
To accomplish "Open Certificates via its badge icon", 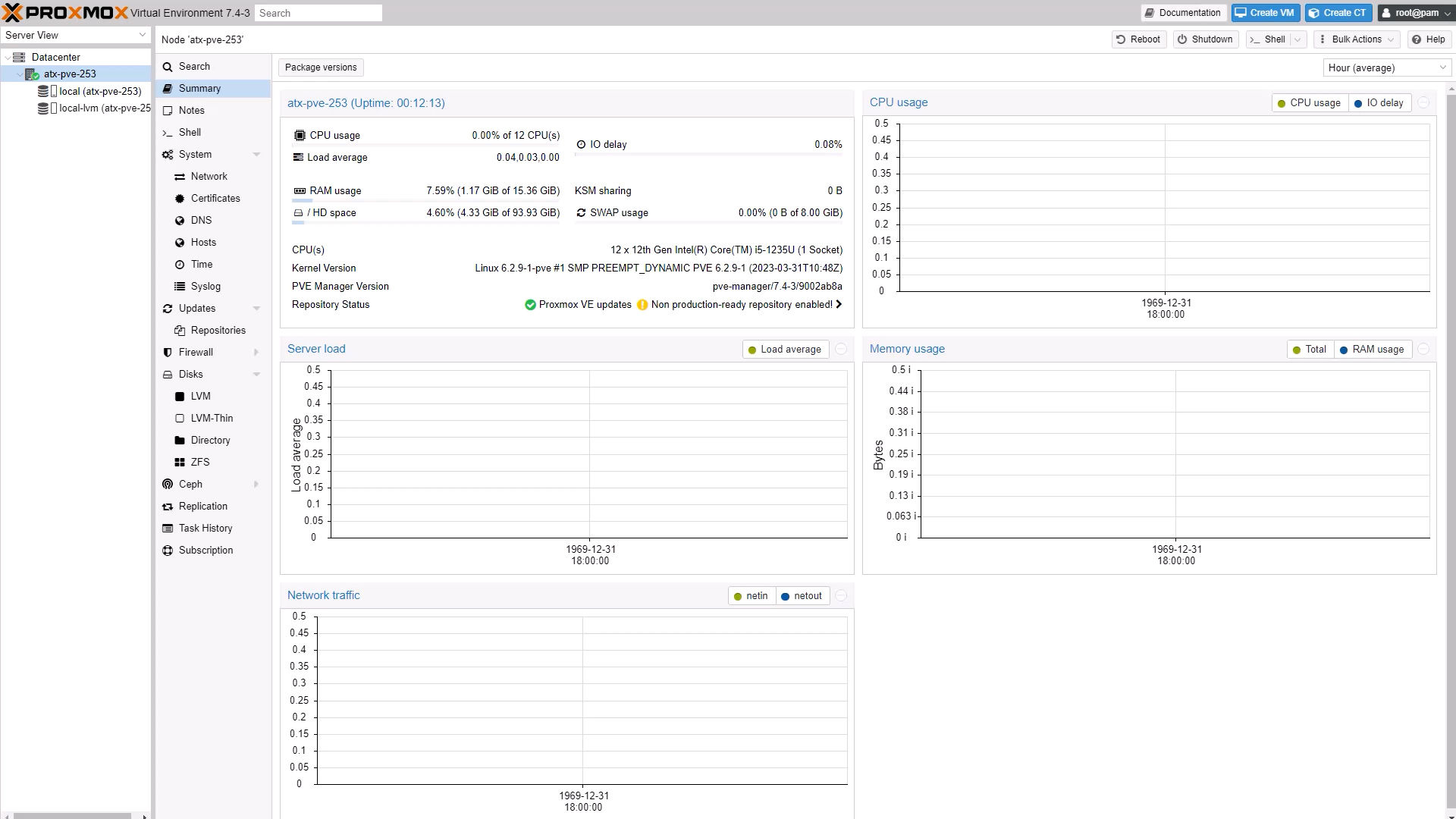I will click(180, 198).
